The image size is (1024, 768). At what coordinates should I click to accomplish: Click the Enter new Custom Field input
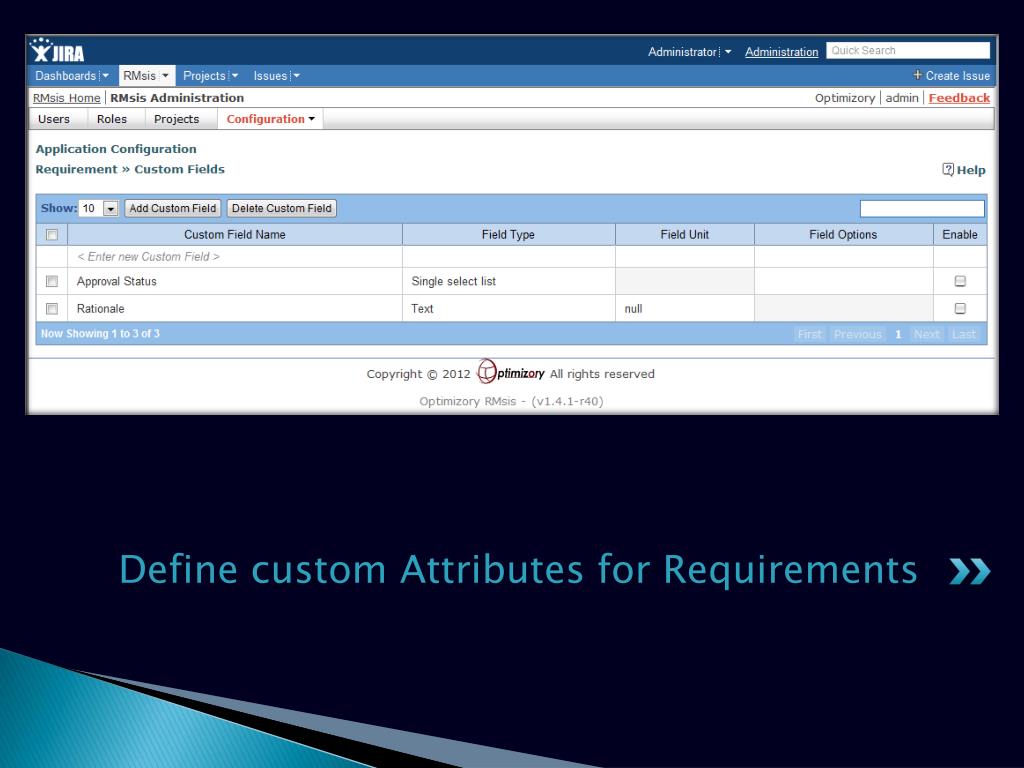(x=235, y=257)
